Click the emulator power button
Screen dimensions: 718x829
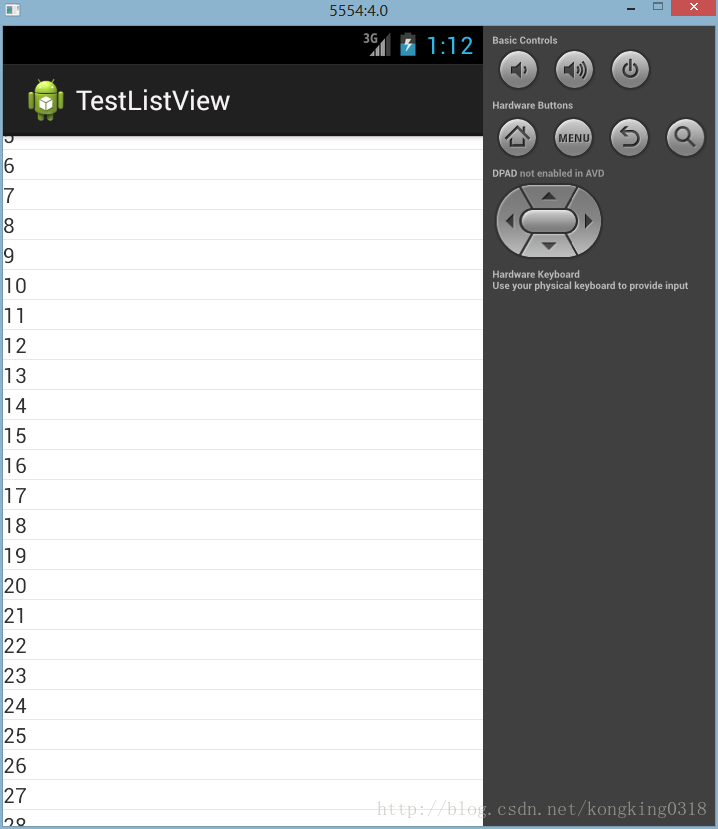coord(630,70)
